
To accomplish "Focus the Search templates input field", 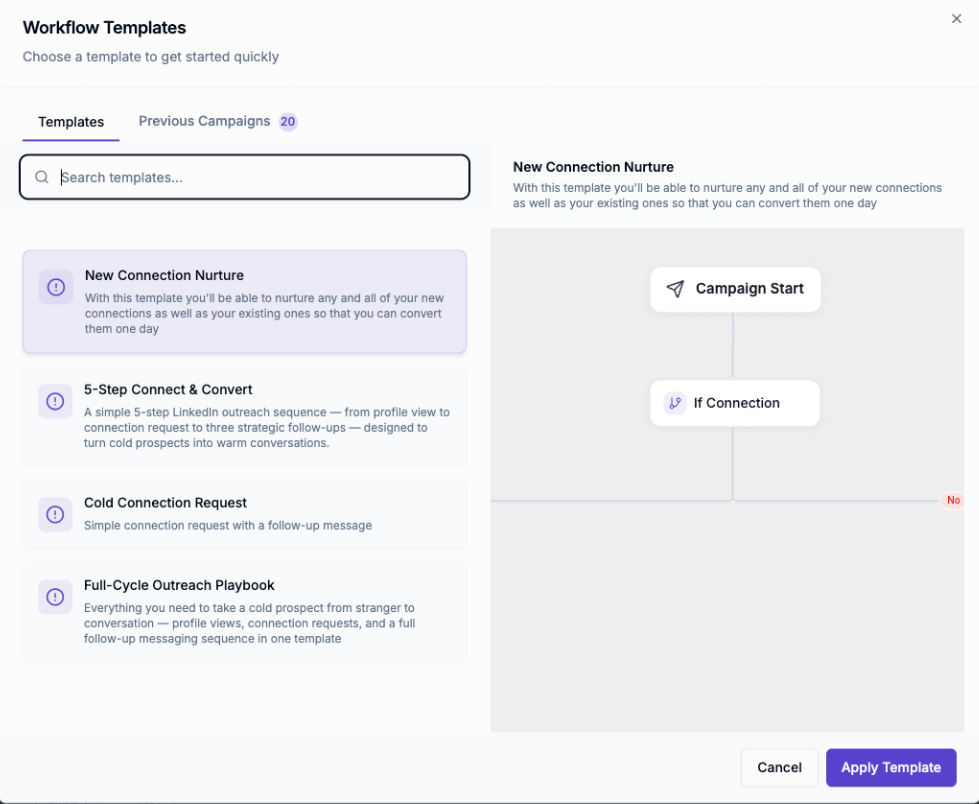I will tap(245, 177).
